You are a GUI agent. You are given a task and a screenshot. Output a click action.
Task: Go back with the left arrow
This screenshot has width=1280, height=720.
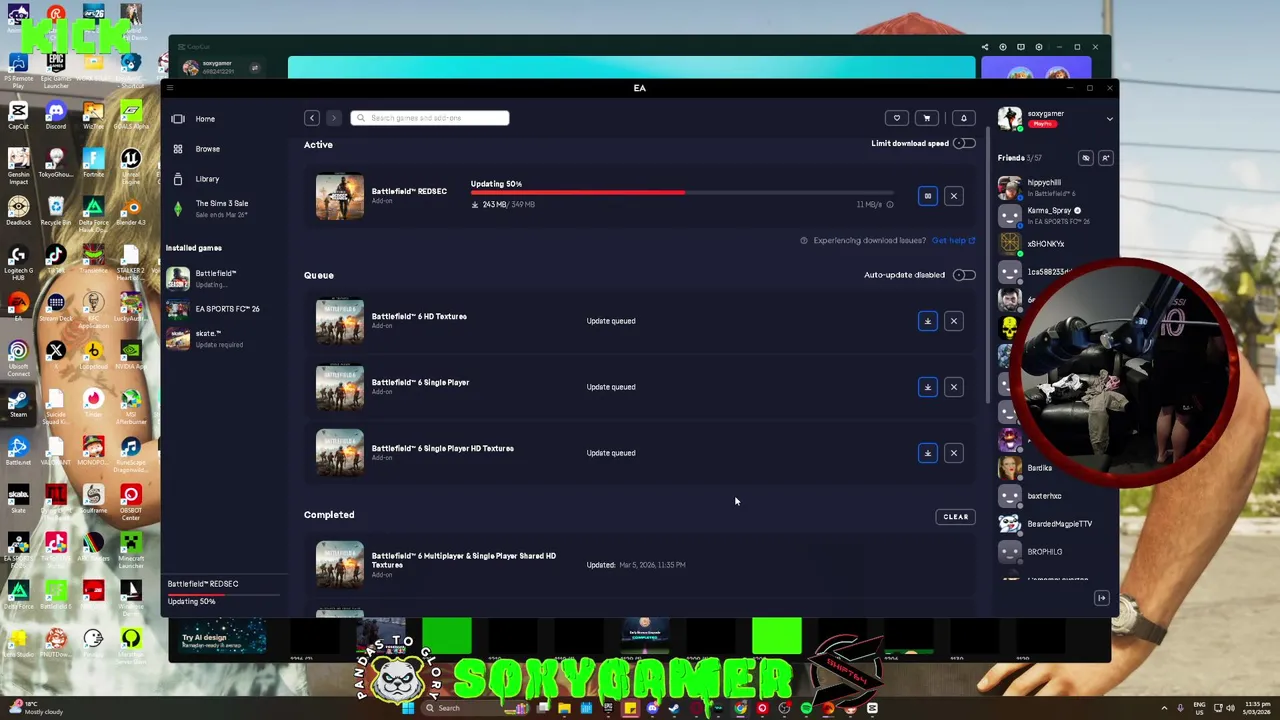312,118
